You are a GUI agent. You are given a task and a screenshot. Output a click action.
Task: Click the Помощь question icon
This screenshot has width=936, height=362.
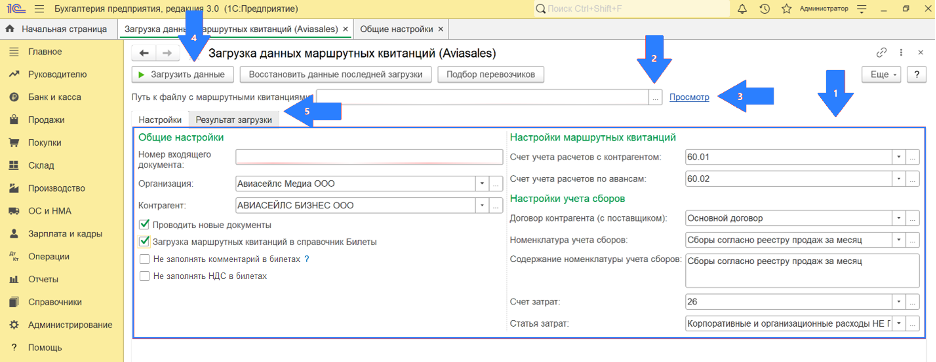[x=14, y=348]
